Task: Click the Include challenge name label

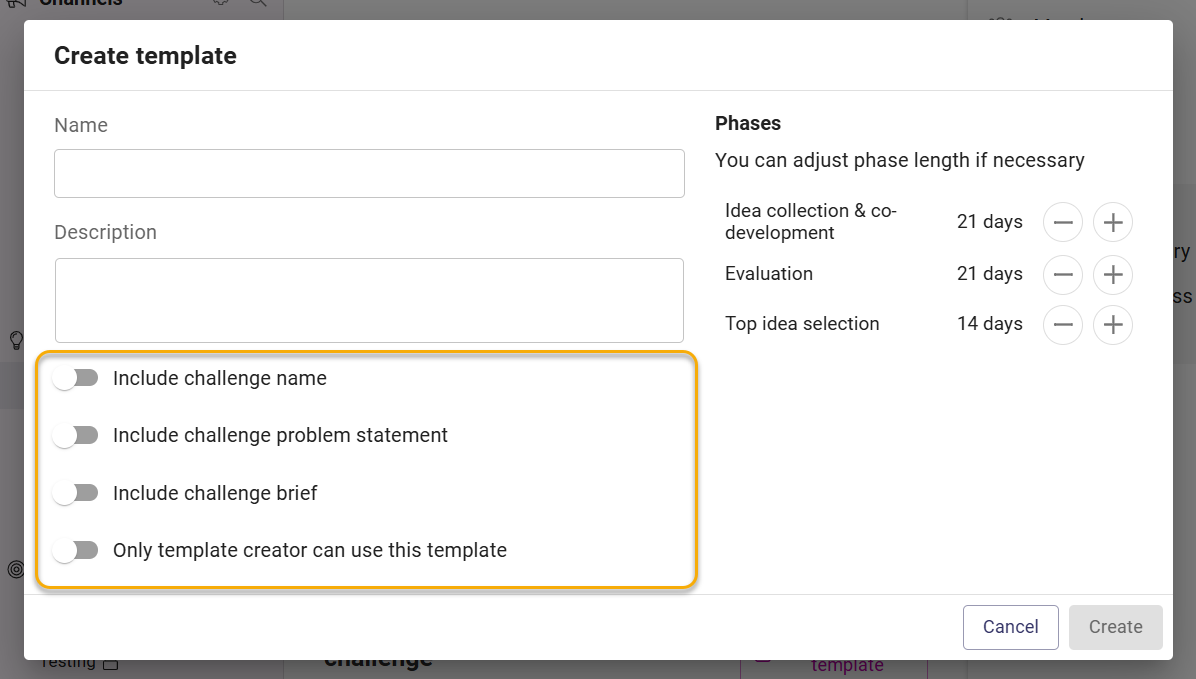Action: pyautogui.click(x=220, y=378)
